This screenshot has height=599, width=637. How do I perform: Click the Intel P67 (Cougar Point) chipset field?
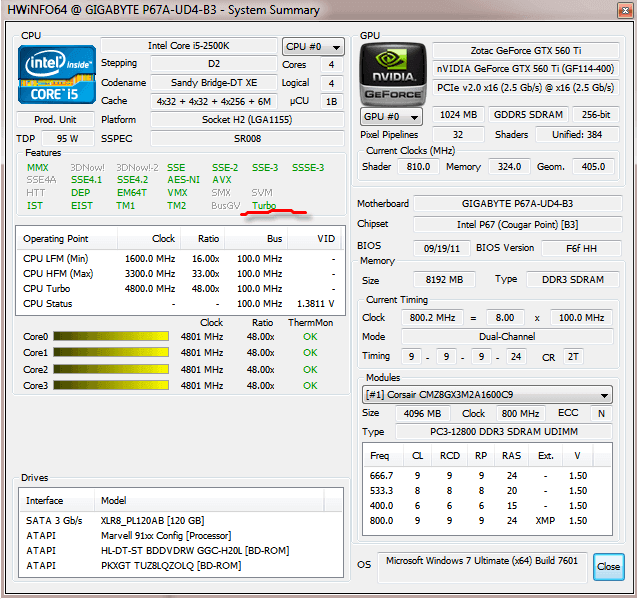pyautogui.click(x=518, y=225)
